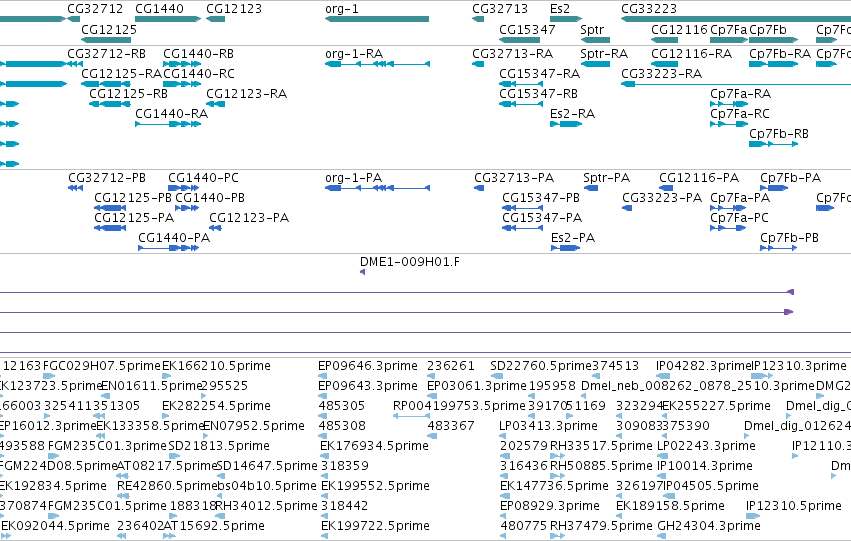The height and width of the screenshot is (541, 851).
Task: Select the CG15347-PB protein label
Action: 541,198
